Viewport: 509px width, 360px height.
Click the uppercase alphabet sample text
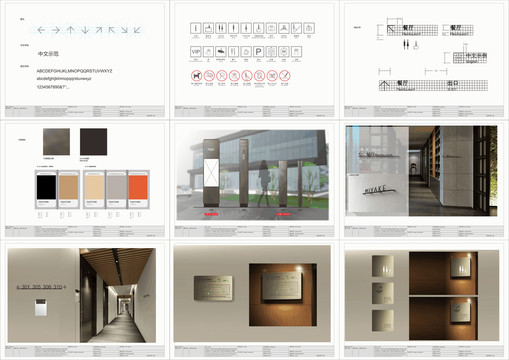coord(74,71)
